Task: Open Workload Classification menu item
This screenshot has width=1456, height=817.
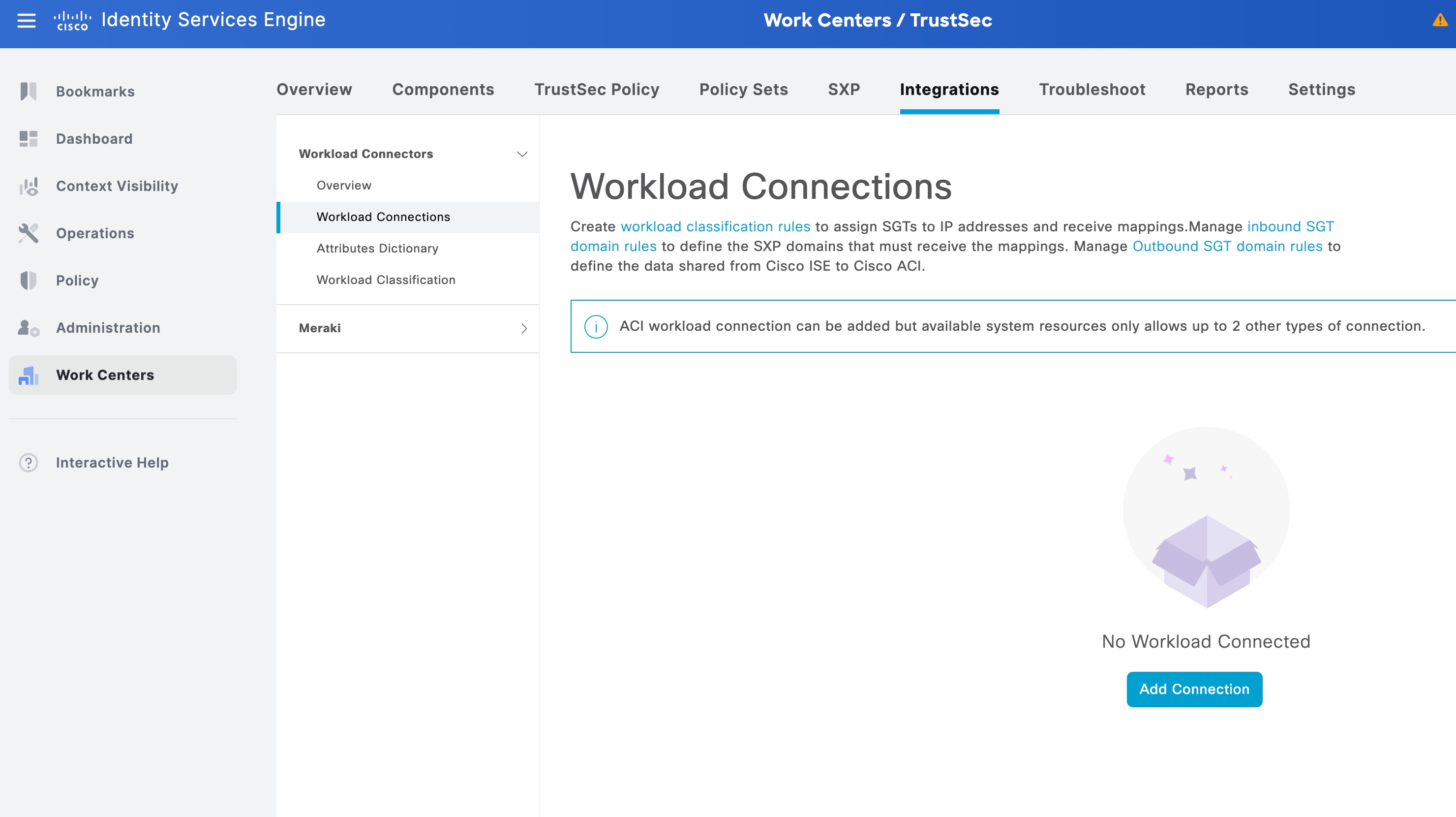Action: (x=386, y=280)
